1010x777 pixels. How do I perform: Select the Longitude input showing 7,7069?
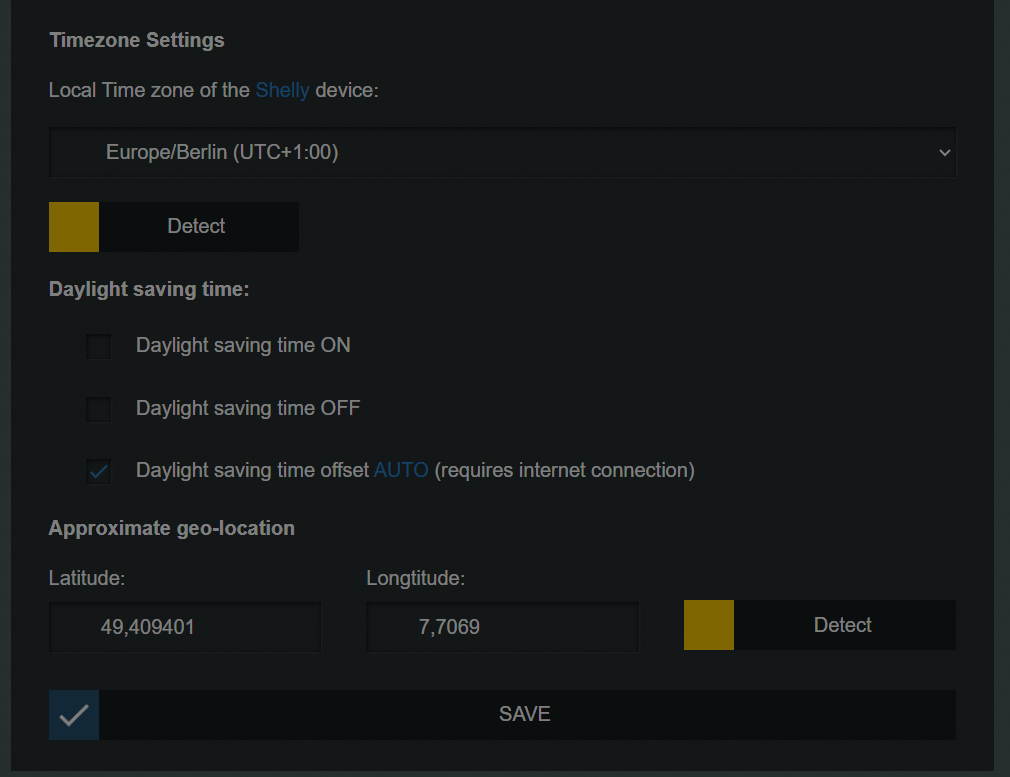point(502,627)
